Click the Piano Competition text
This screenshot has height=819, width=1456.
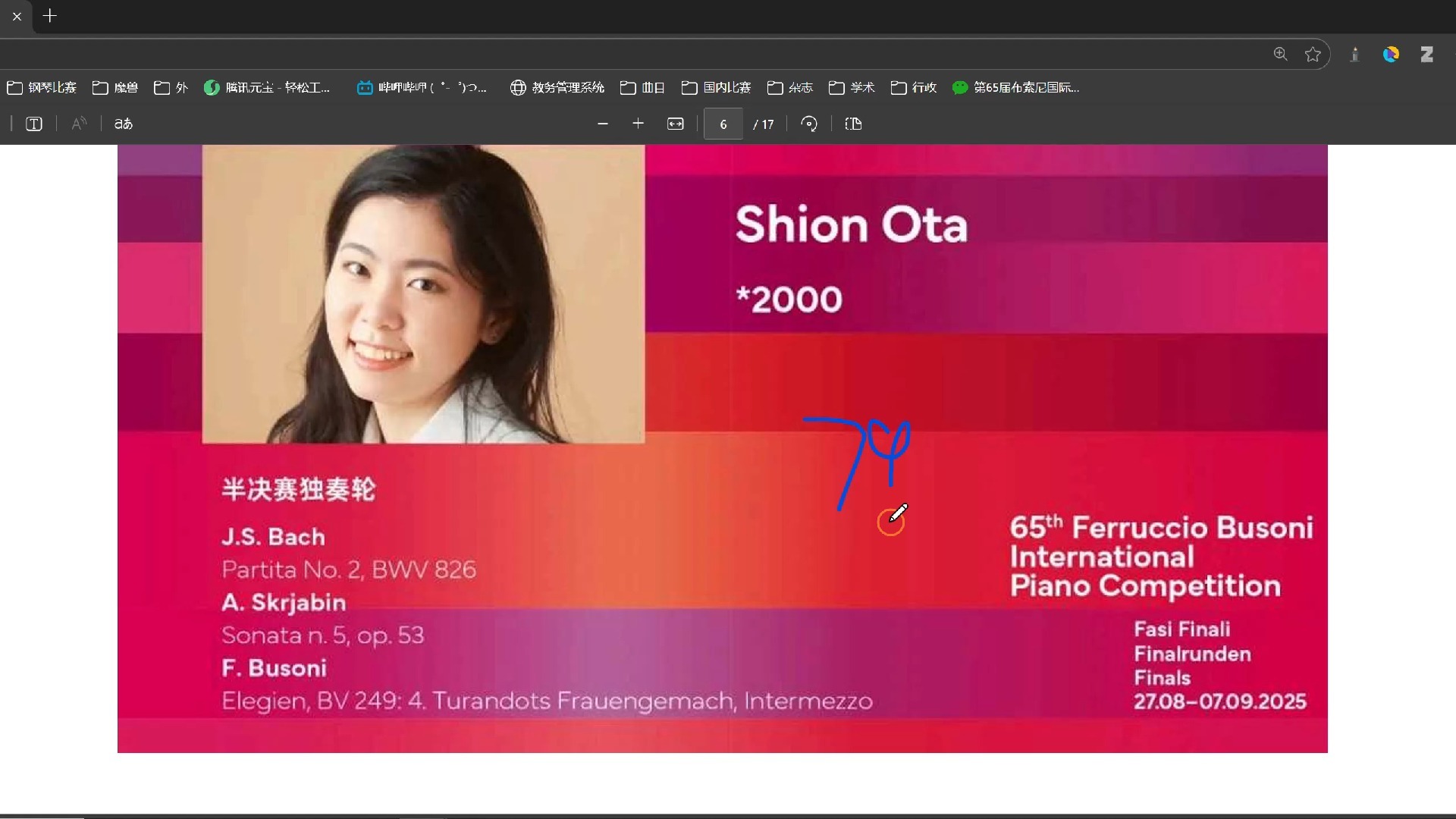[x=1145, y=585]
